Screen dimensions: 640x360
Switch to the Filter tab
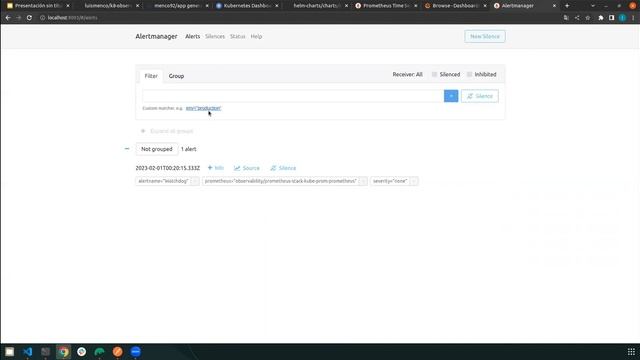point(151,76)
